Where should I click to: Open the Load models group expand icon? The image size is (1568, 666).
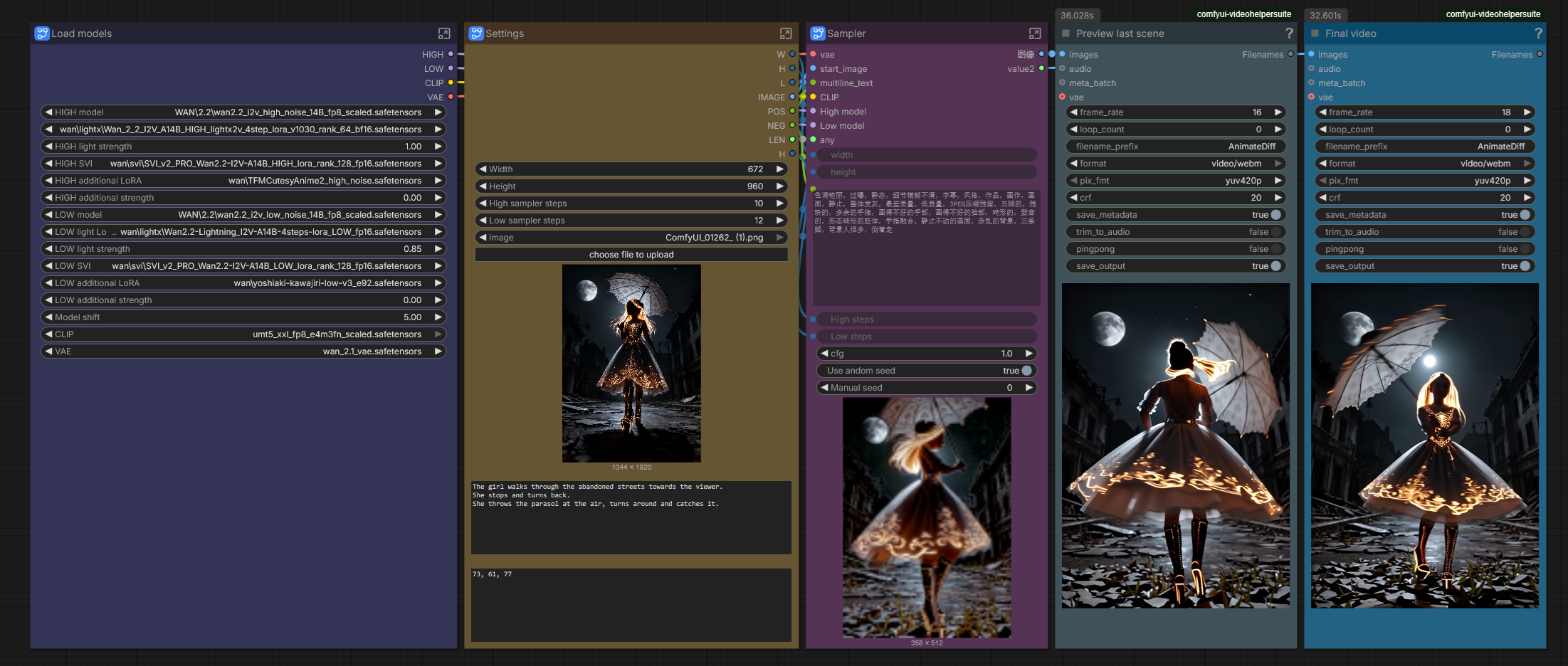(444, 33)
